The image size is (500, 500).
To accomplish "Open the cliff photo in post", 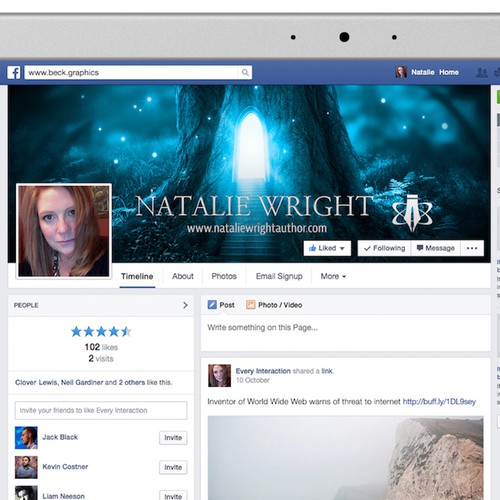I will coord(346,458).
